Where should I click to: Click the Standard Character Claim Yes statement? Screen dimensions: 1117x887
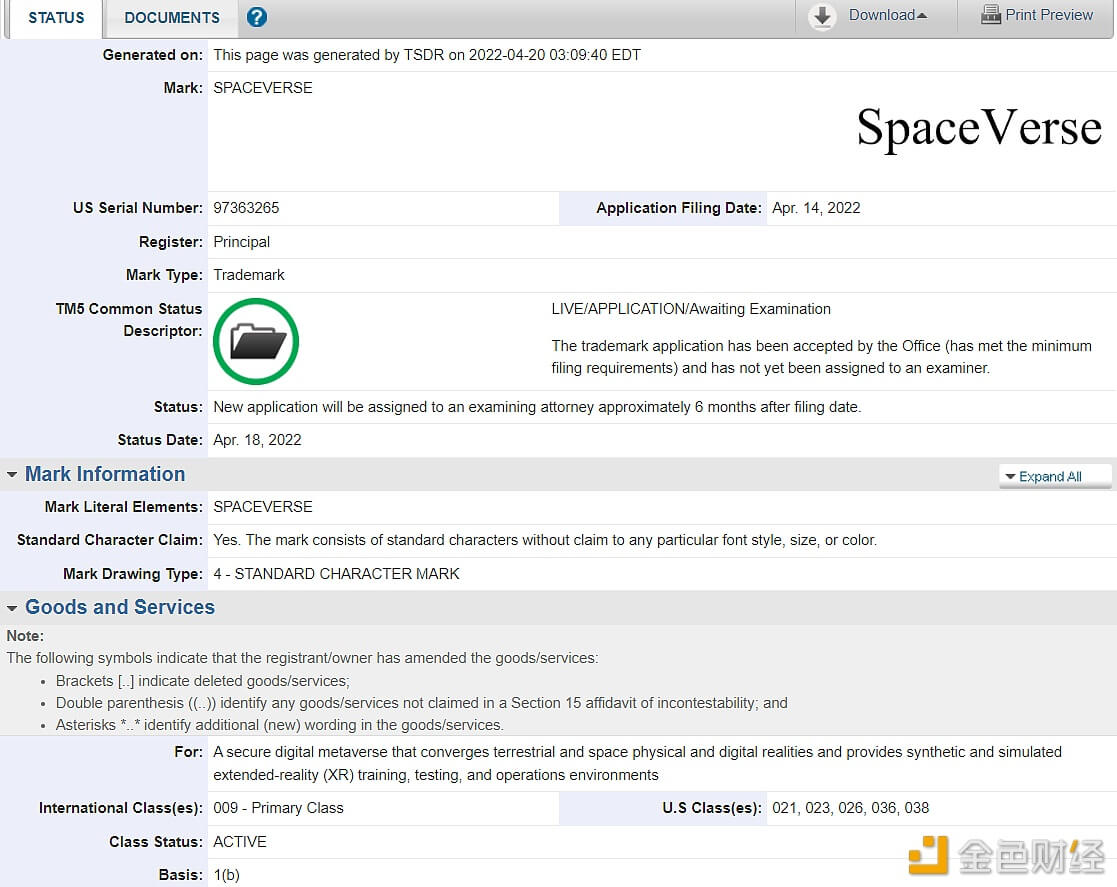point(545,540)
